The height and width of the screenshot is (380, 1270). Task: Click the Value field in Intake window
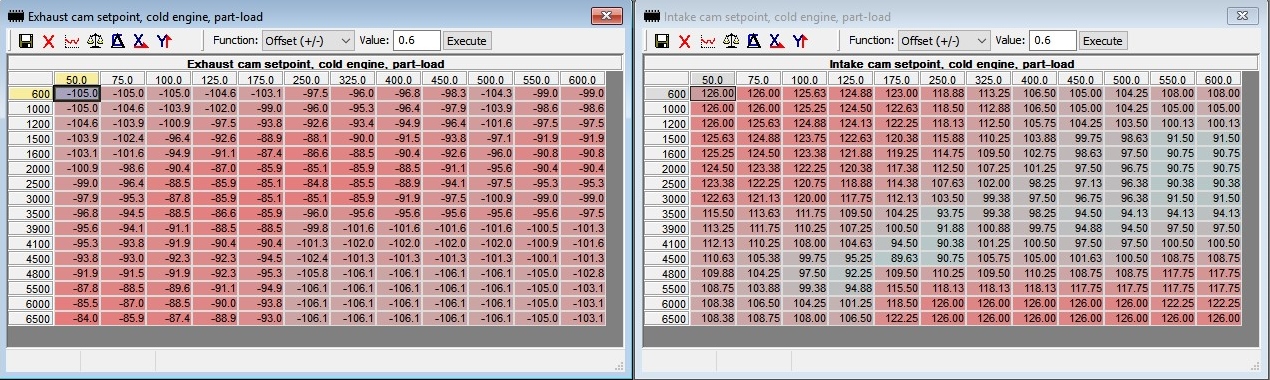[x=1053, y=41]
